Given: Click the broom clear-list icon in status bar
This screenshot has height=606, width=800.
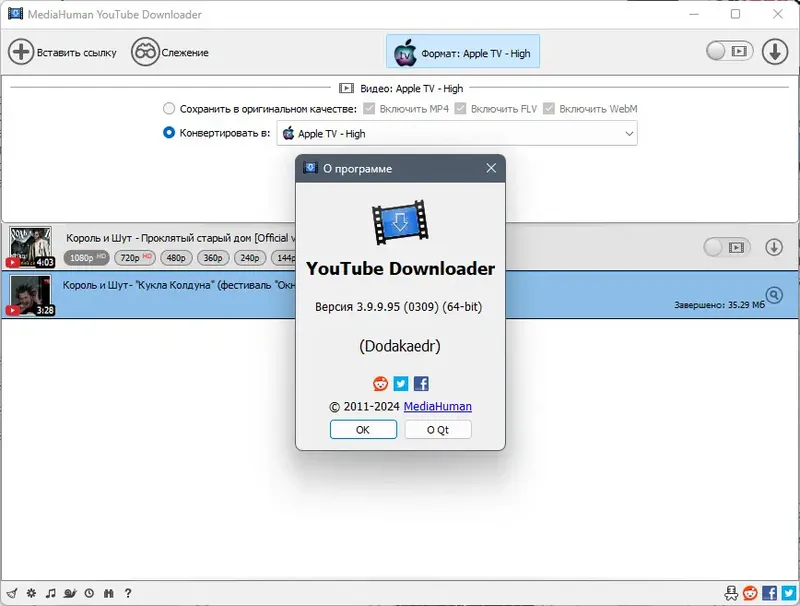Looking at the screenshot, I should (12, 593).
